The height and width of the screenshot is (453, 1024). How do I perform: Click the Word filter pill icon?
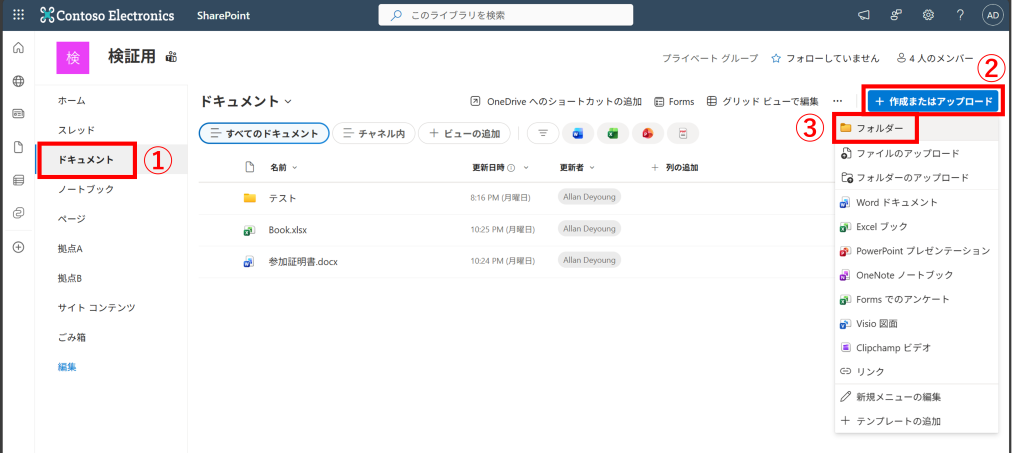pos(578,133)
